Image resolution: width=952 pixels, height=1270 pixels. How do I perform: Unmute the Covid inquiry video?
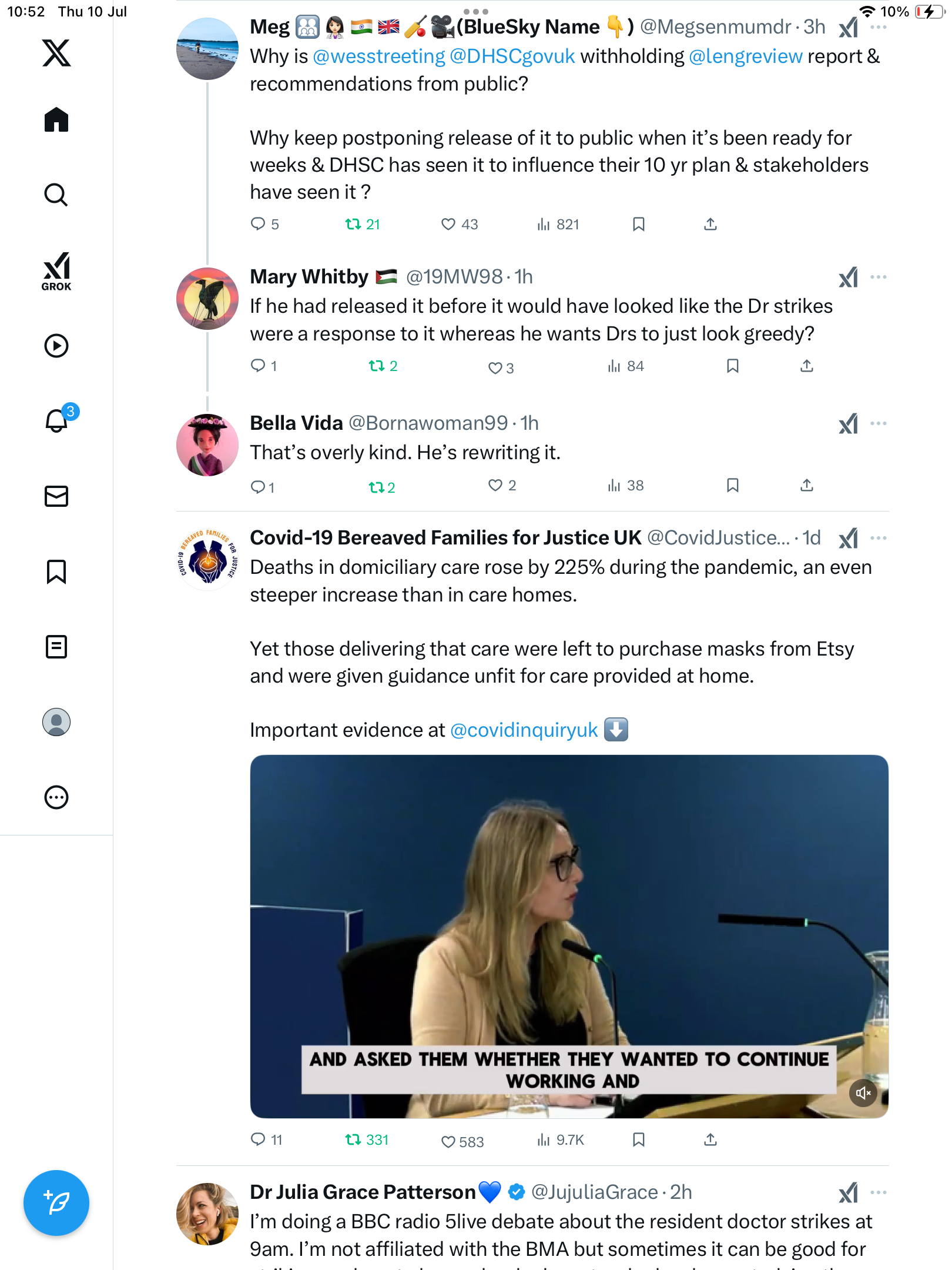click(863, 1093)
